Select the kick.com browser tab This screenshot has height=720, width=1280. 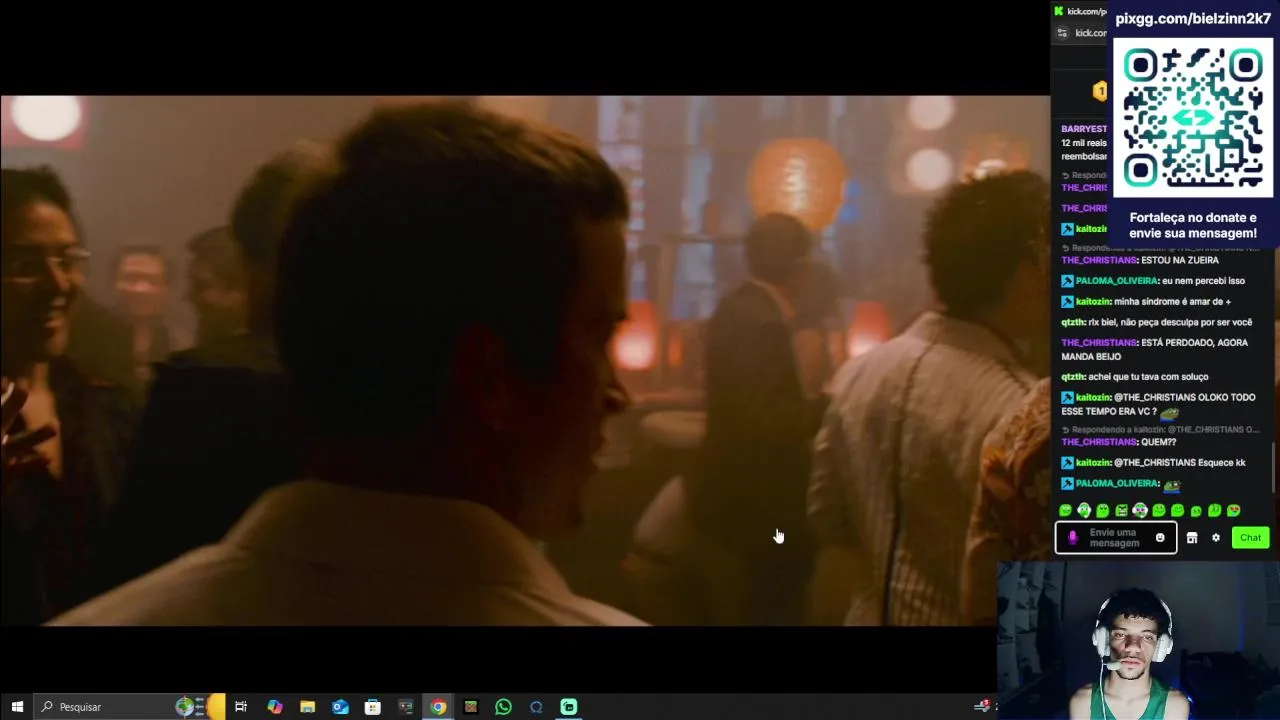coord(1082,11)
